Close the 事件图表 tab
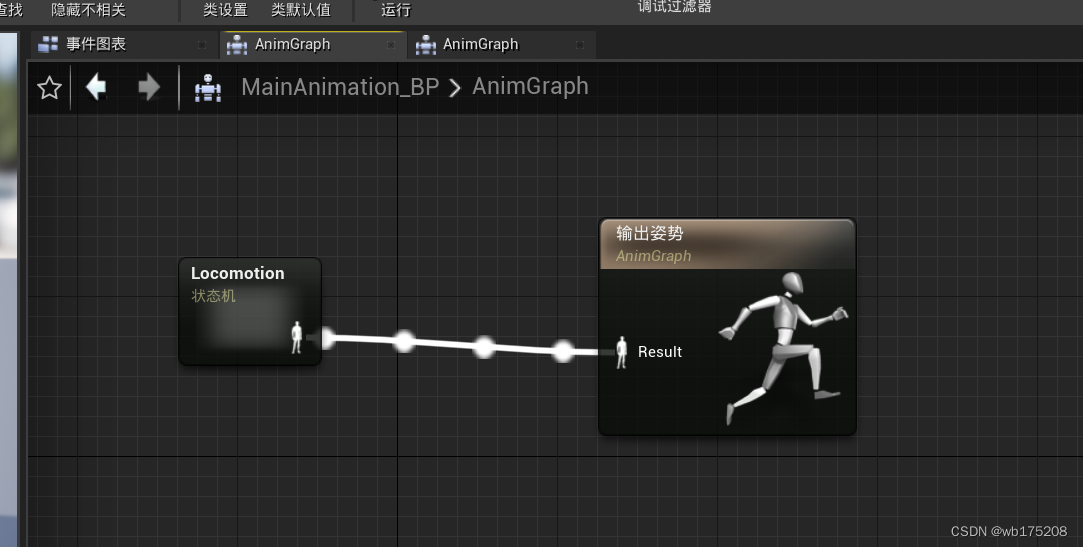 click(x=202, y=45)
